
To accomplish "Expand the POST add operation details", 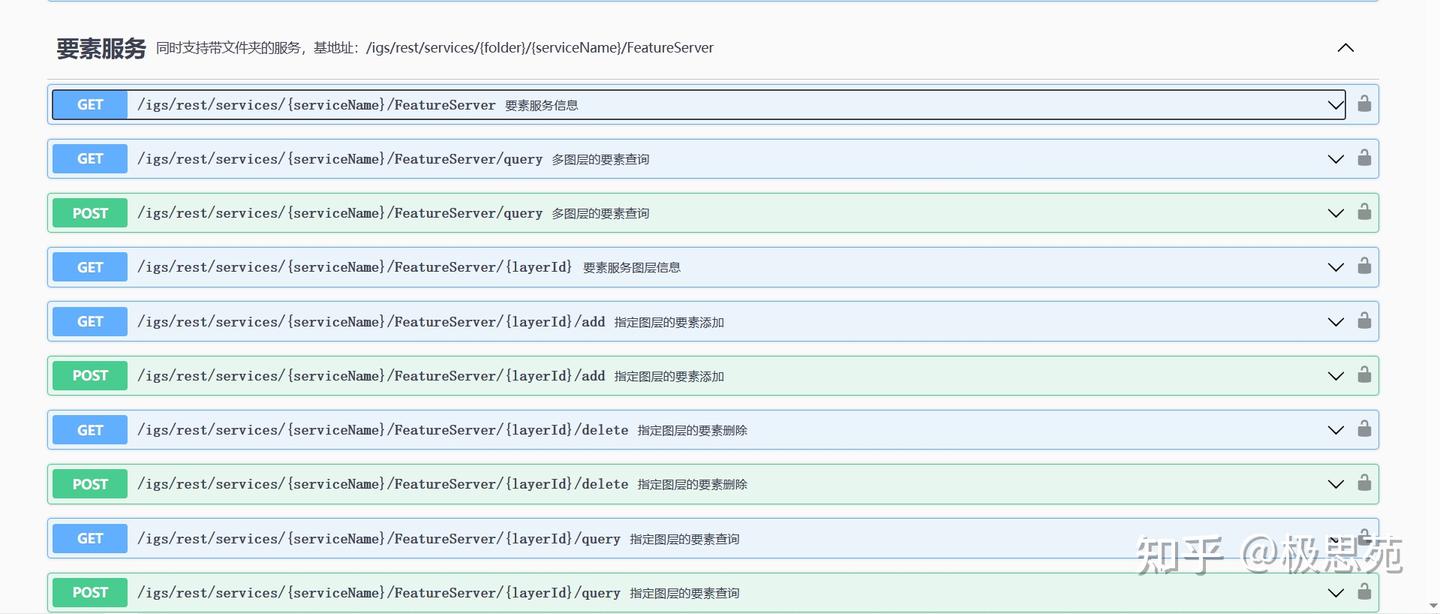I will (1335, 375).
